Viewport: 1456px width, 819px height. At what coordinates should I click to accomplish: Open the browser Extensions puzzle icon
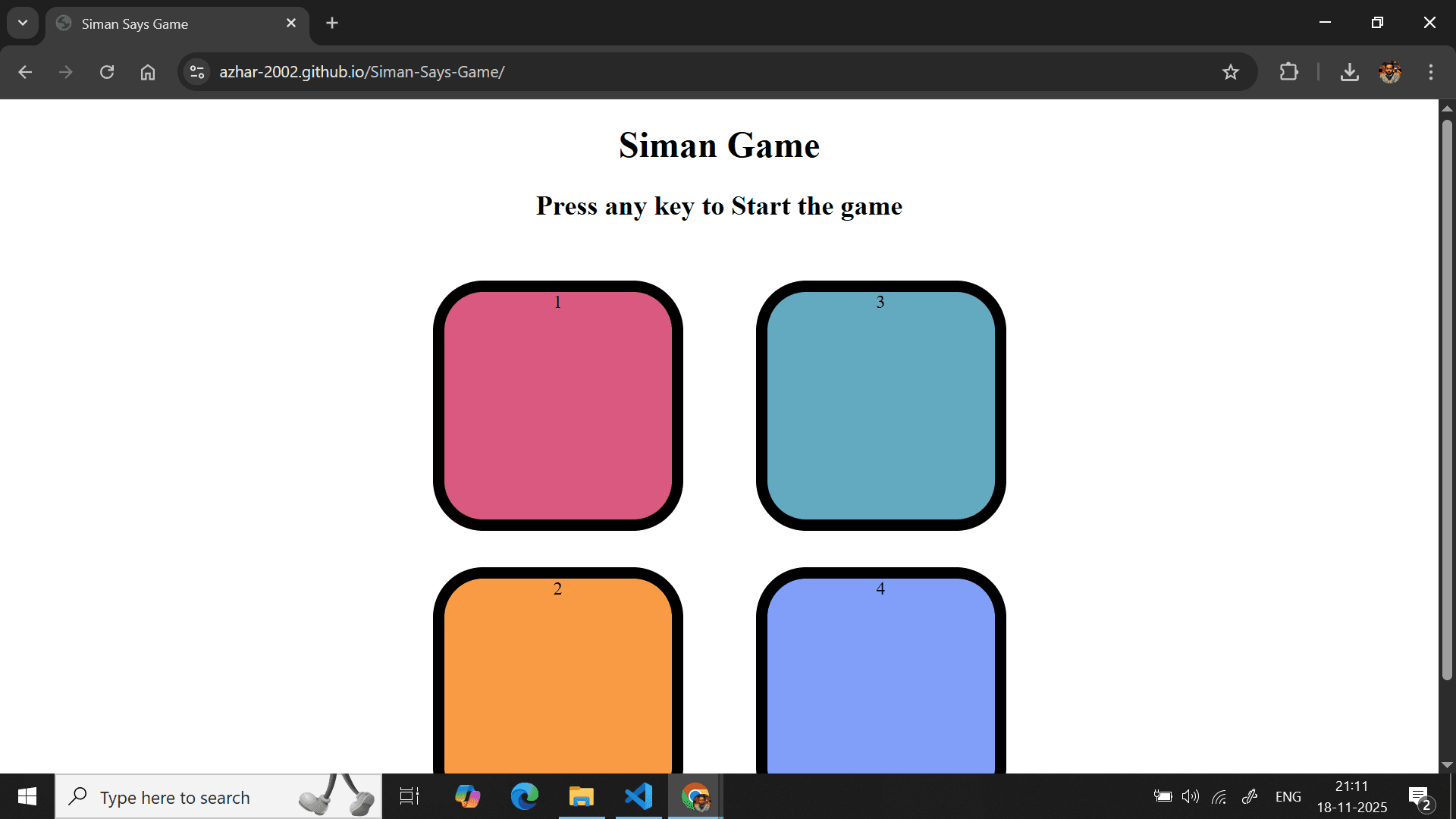pos(1289,72)
